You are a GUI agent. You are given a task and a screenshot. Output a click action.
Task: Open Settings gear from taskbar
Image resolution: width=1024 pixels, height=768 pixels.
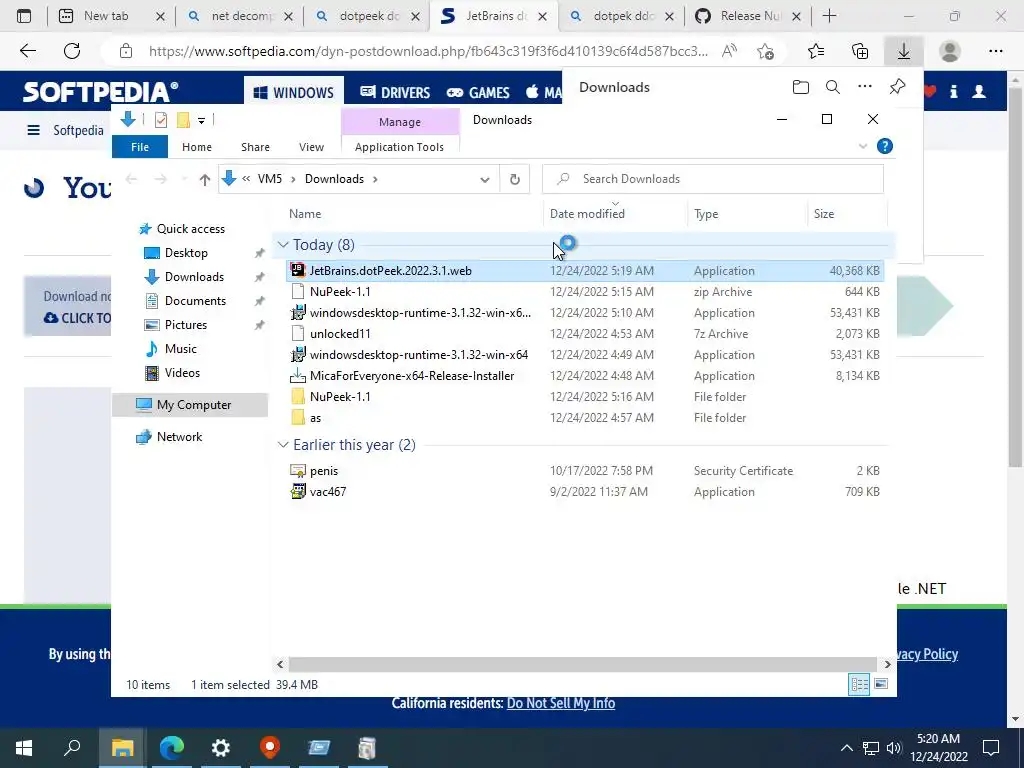tap(221, 748)
